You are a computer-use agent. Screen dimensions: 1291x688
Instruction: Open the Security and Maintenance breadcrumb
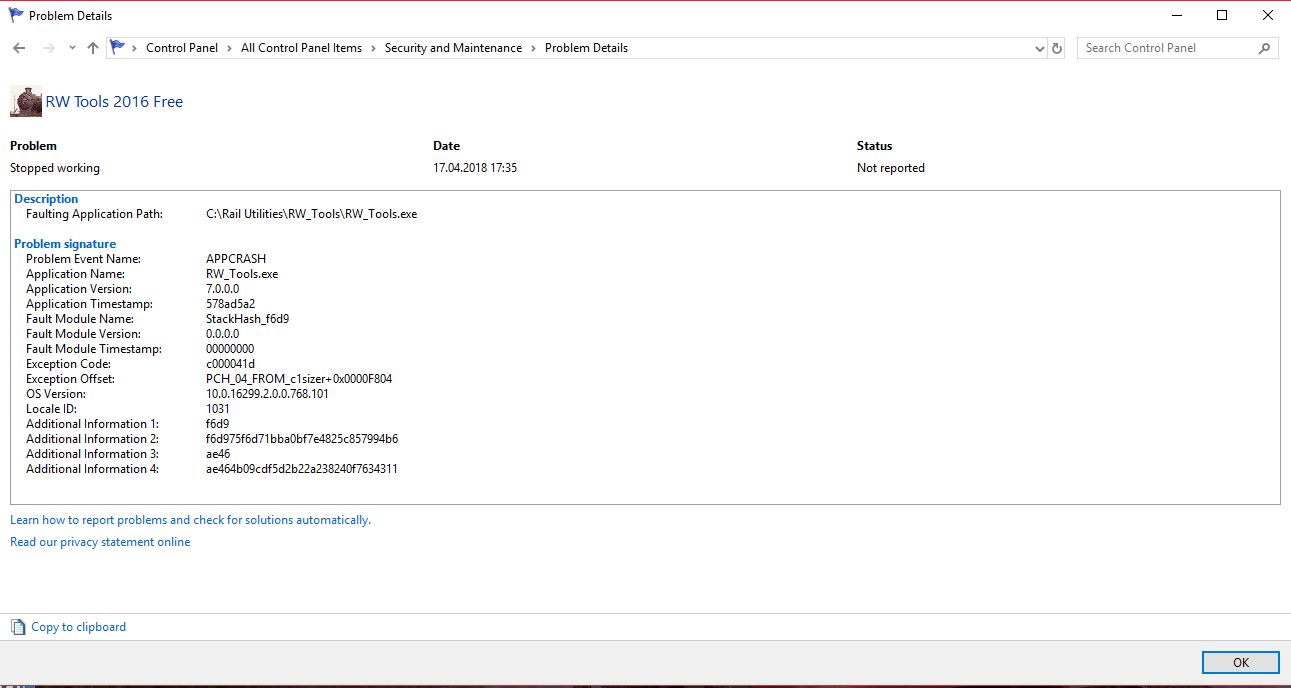[x=453, y=48]
